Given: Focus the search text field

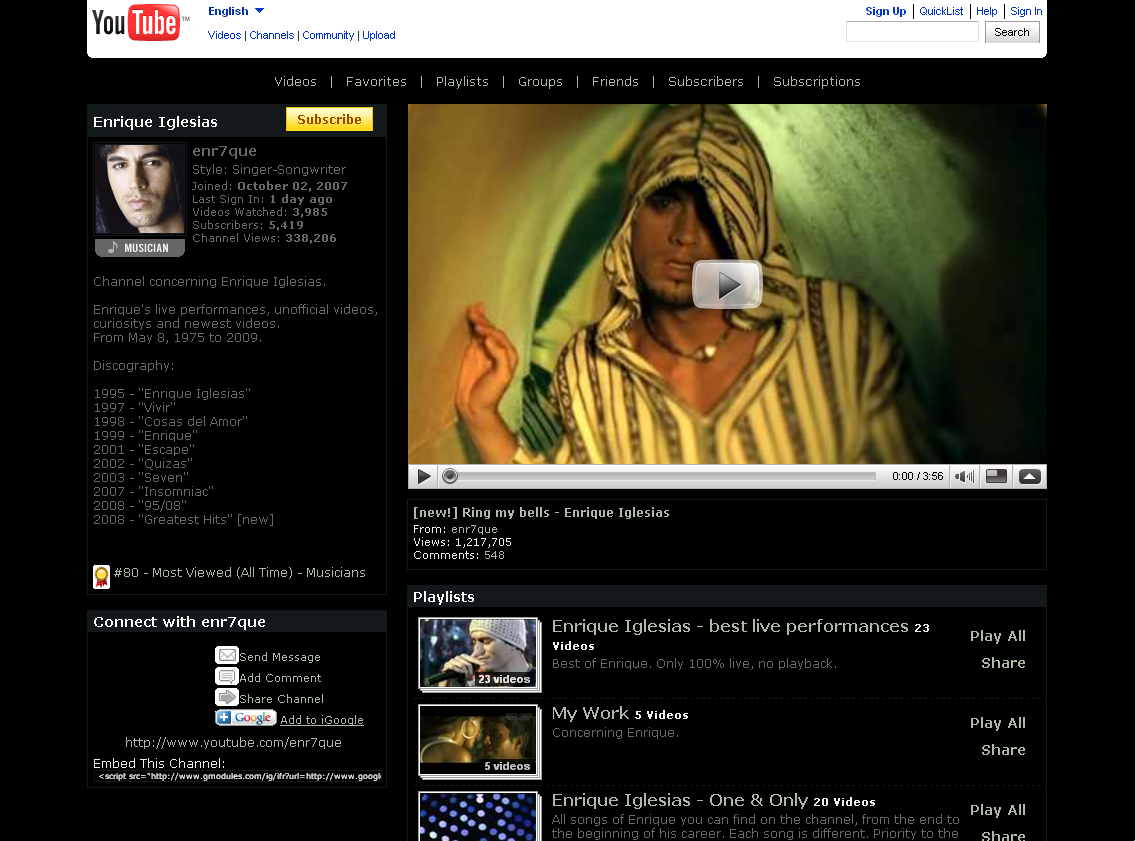Looking at the screenshot, I should coord(912,32).
